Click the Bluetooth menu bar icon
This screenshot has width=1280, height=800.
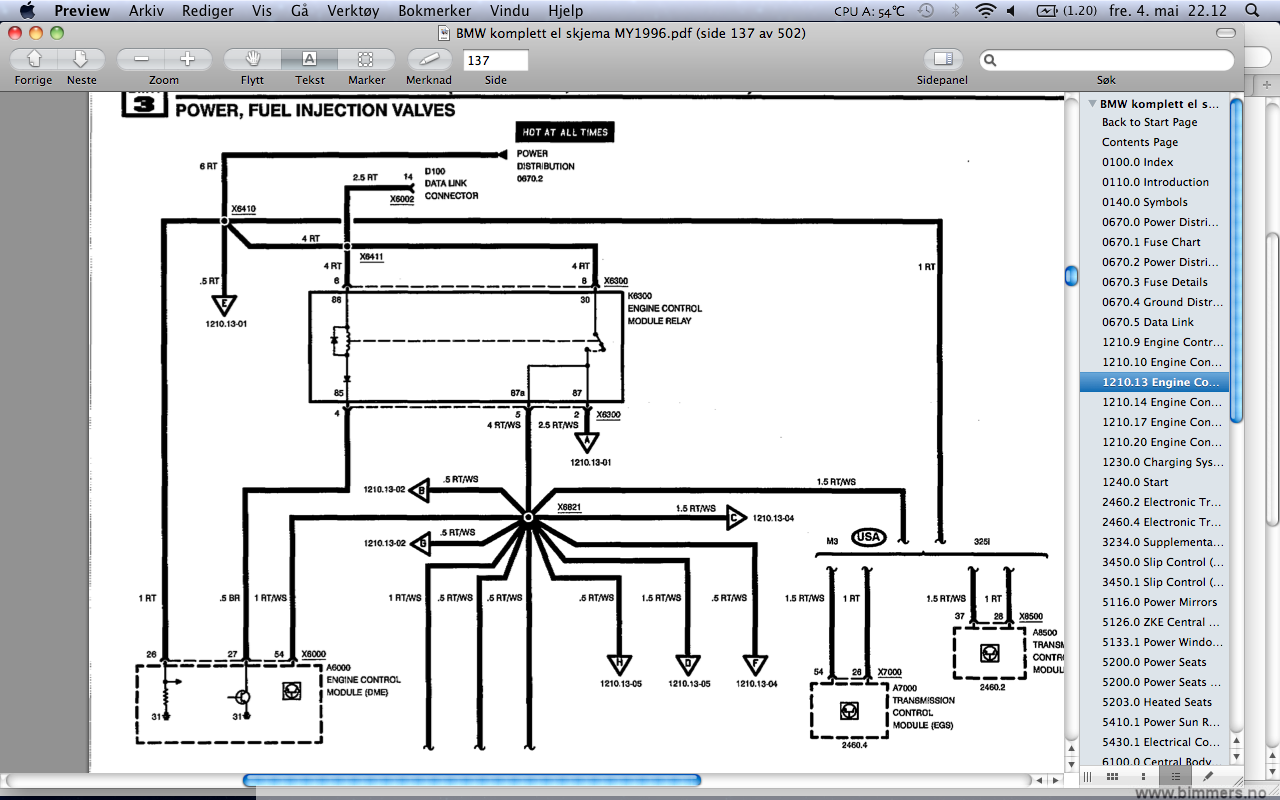[956, 11]
